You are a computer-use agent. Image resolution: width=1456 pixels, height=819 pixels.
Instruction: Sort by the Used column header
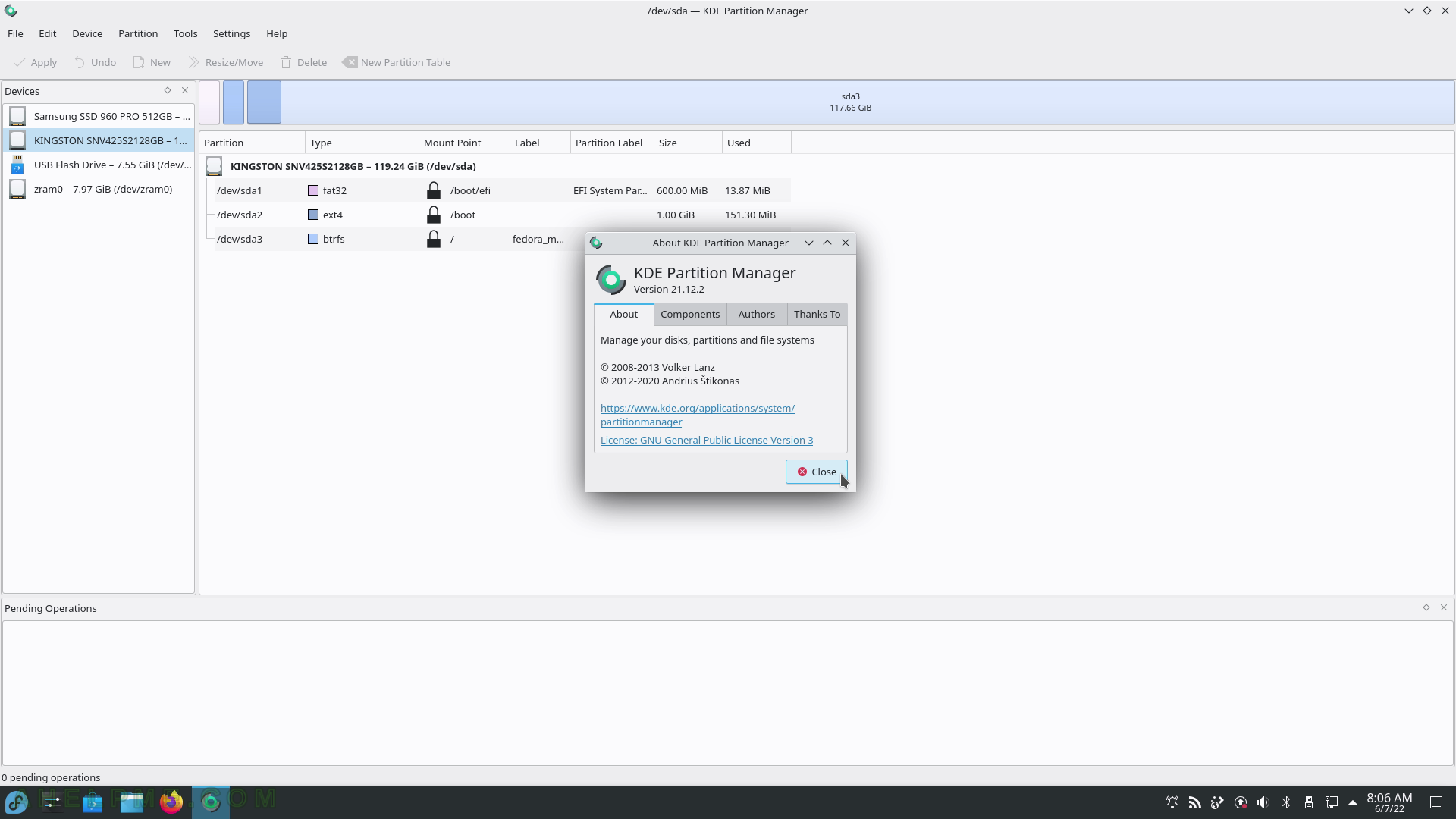pyautogui.click(x=756, y=143)
